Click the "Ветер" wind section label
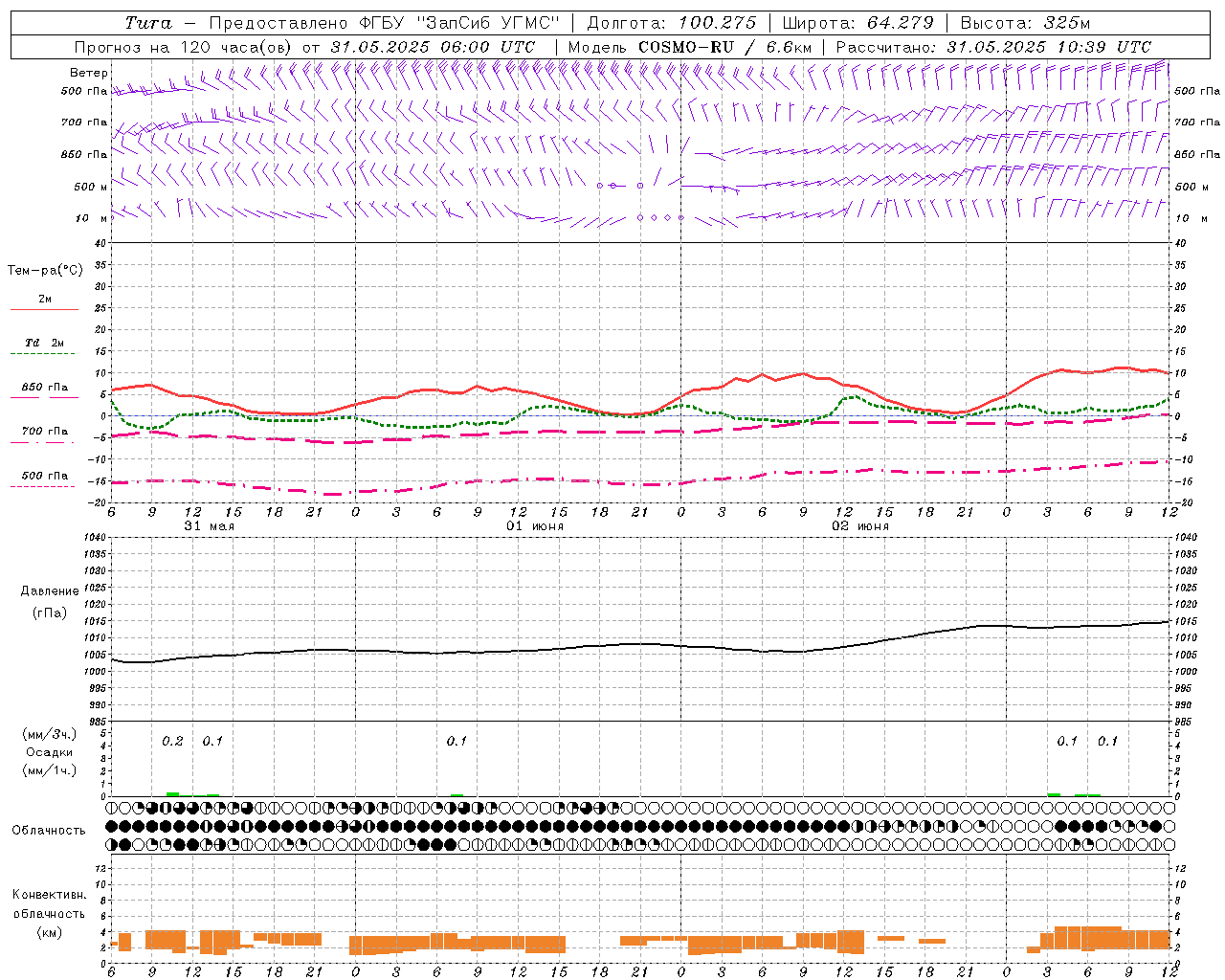 (x=89, y=73)
